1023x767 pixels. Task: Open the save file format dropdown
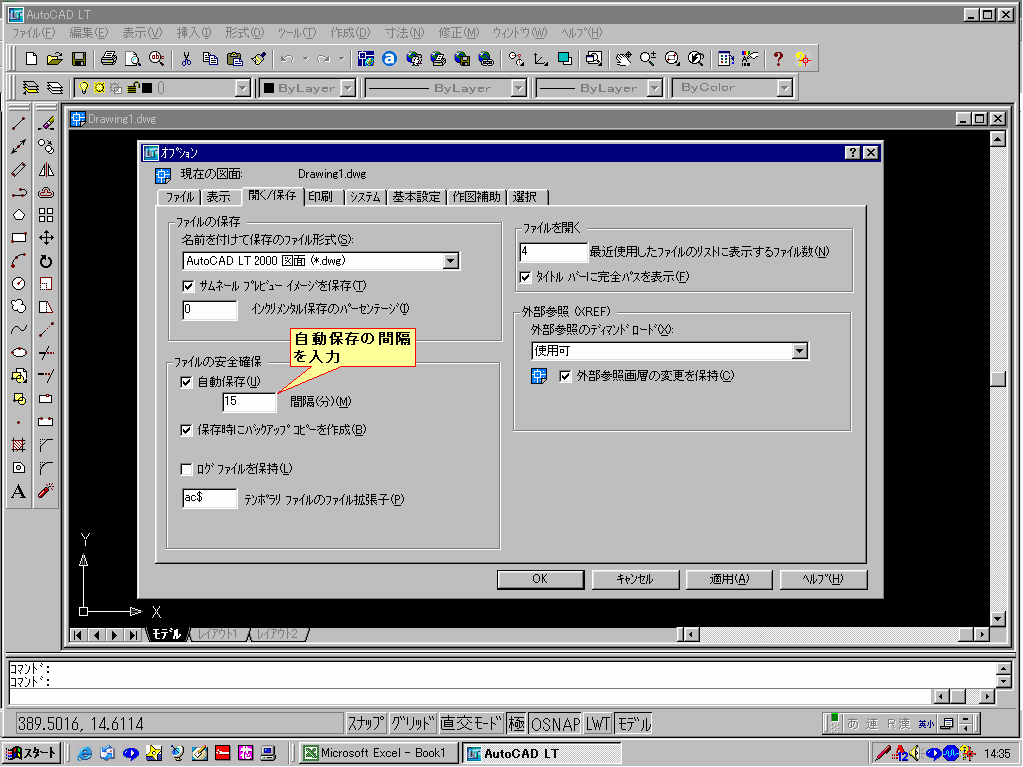[450, 261]
